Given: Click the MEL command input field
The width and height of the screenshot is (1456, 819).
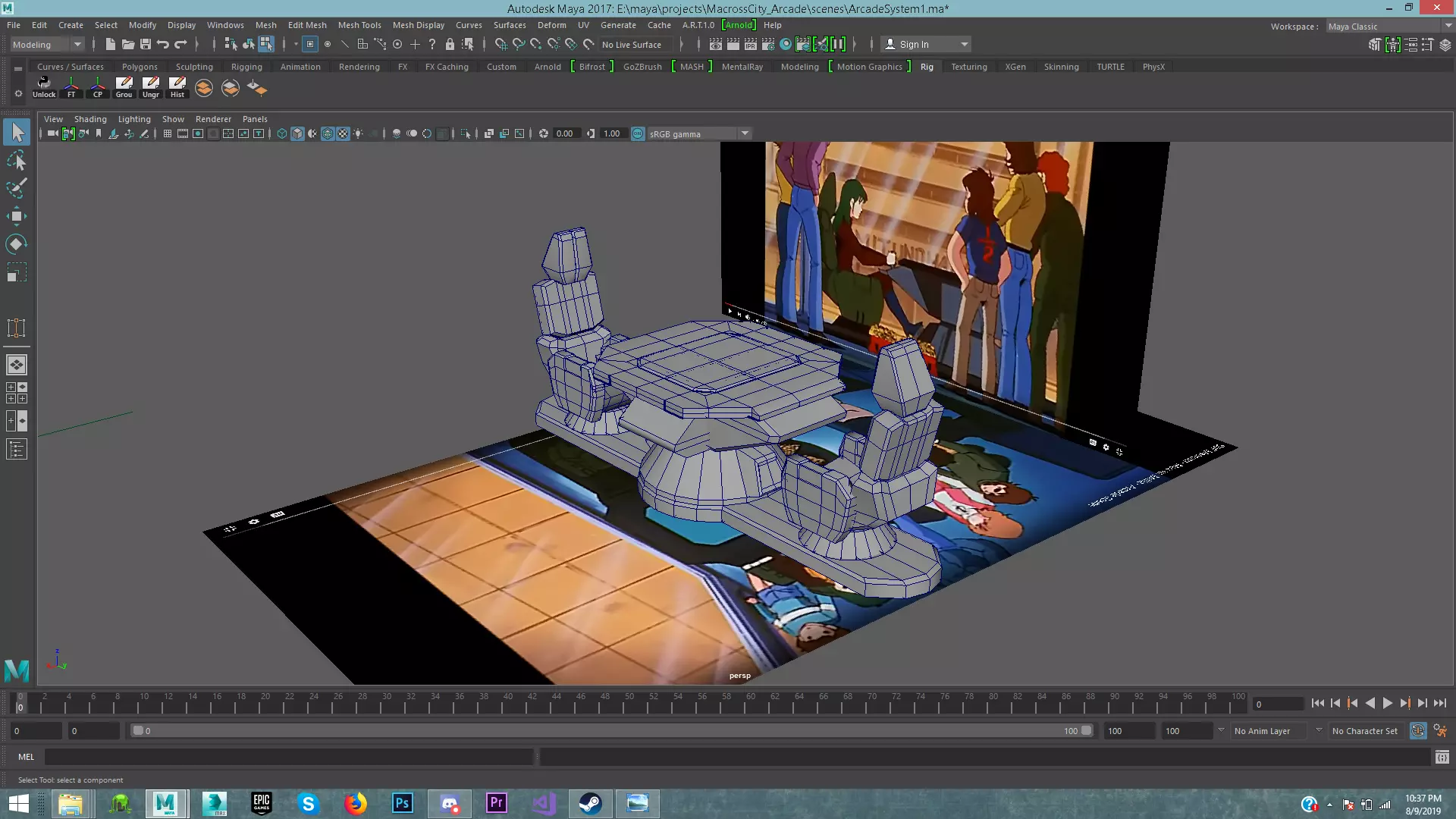Looking at the screenshot, I should point(288,757).
